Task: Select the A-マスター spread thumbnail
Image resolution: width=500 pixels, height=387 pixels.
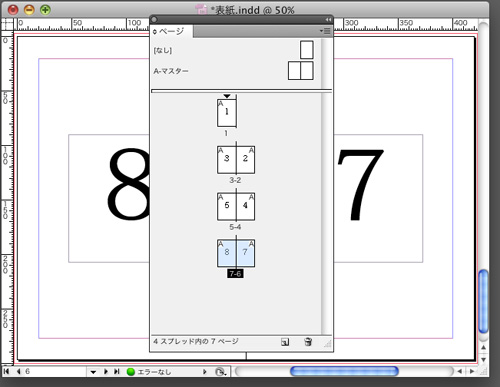Action: [x=301, y=70]
